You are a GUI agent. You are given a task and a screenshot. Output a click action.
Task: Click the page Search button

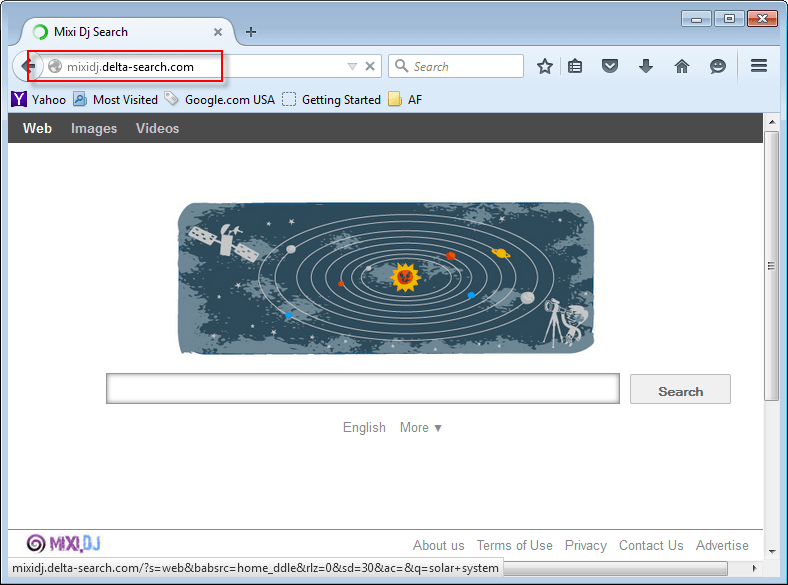coord(680,389)
